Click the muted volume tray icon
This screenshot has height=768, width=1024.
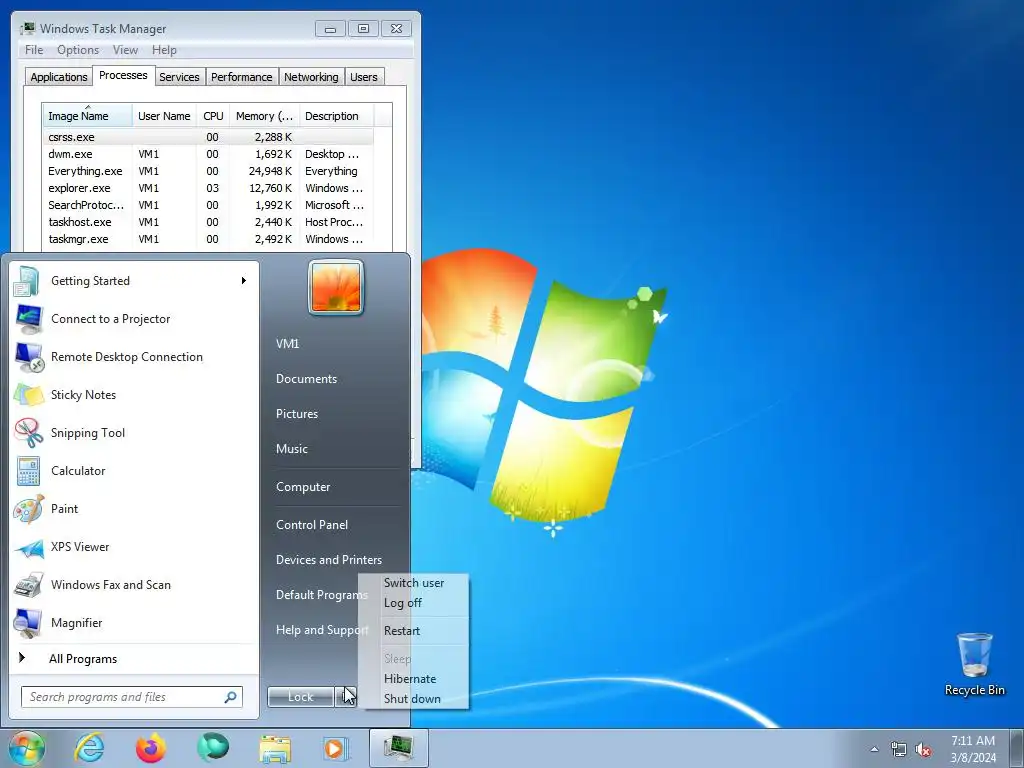[923, 750]
